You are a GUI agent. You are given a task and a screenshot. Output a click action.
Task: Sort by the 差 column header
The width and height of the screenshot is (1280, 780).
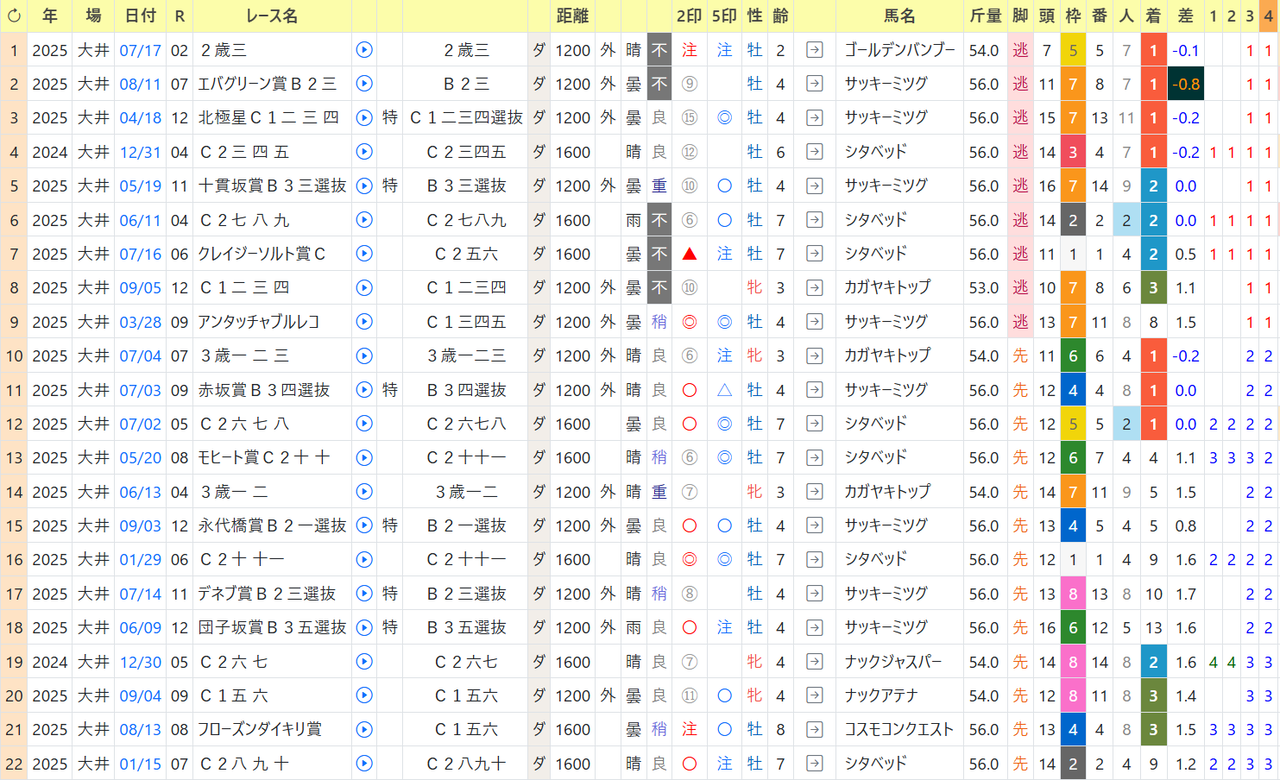click(1186, 16)
